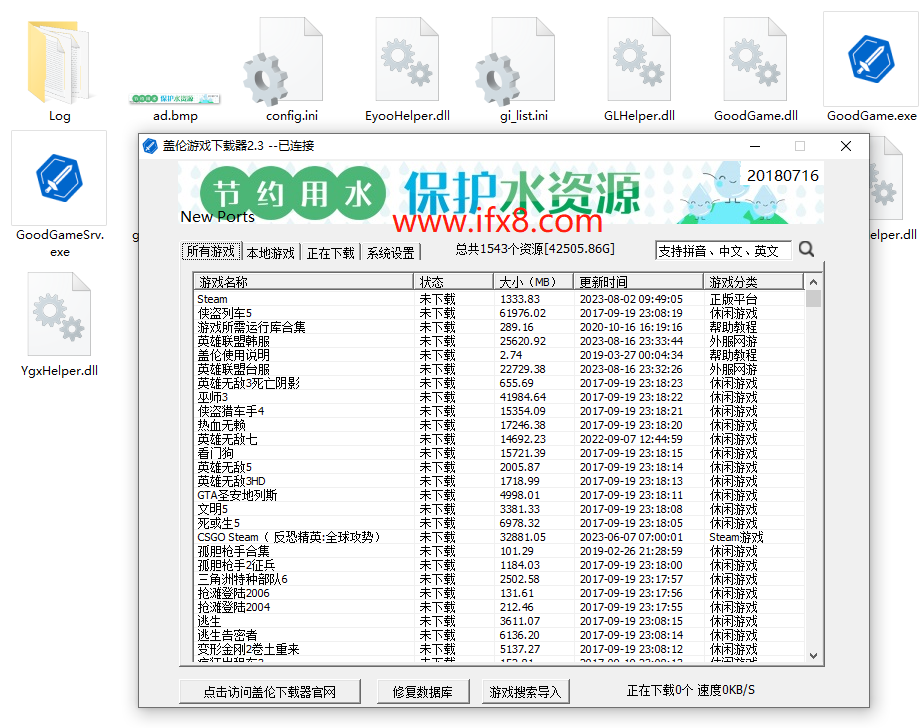Viewport: 924px width, 728px height.
Task: Select the GLHelper.dll file icon
Action: [639, 59]
